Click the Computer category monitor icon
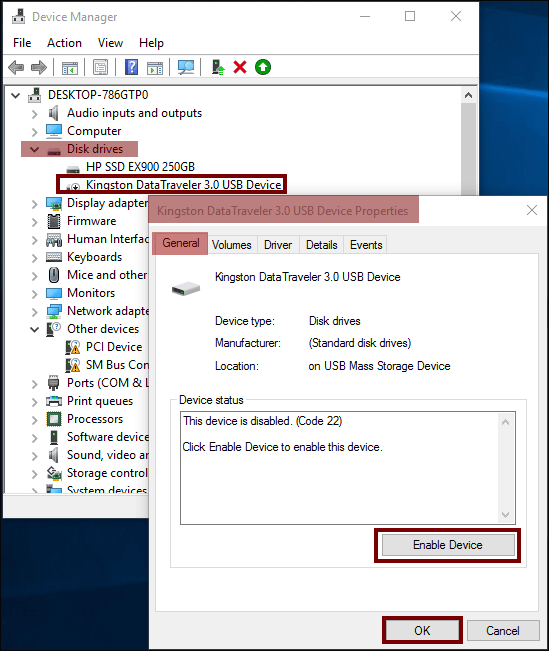This screenshot has height=651, width=549. 54,131
